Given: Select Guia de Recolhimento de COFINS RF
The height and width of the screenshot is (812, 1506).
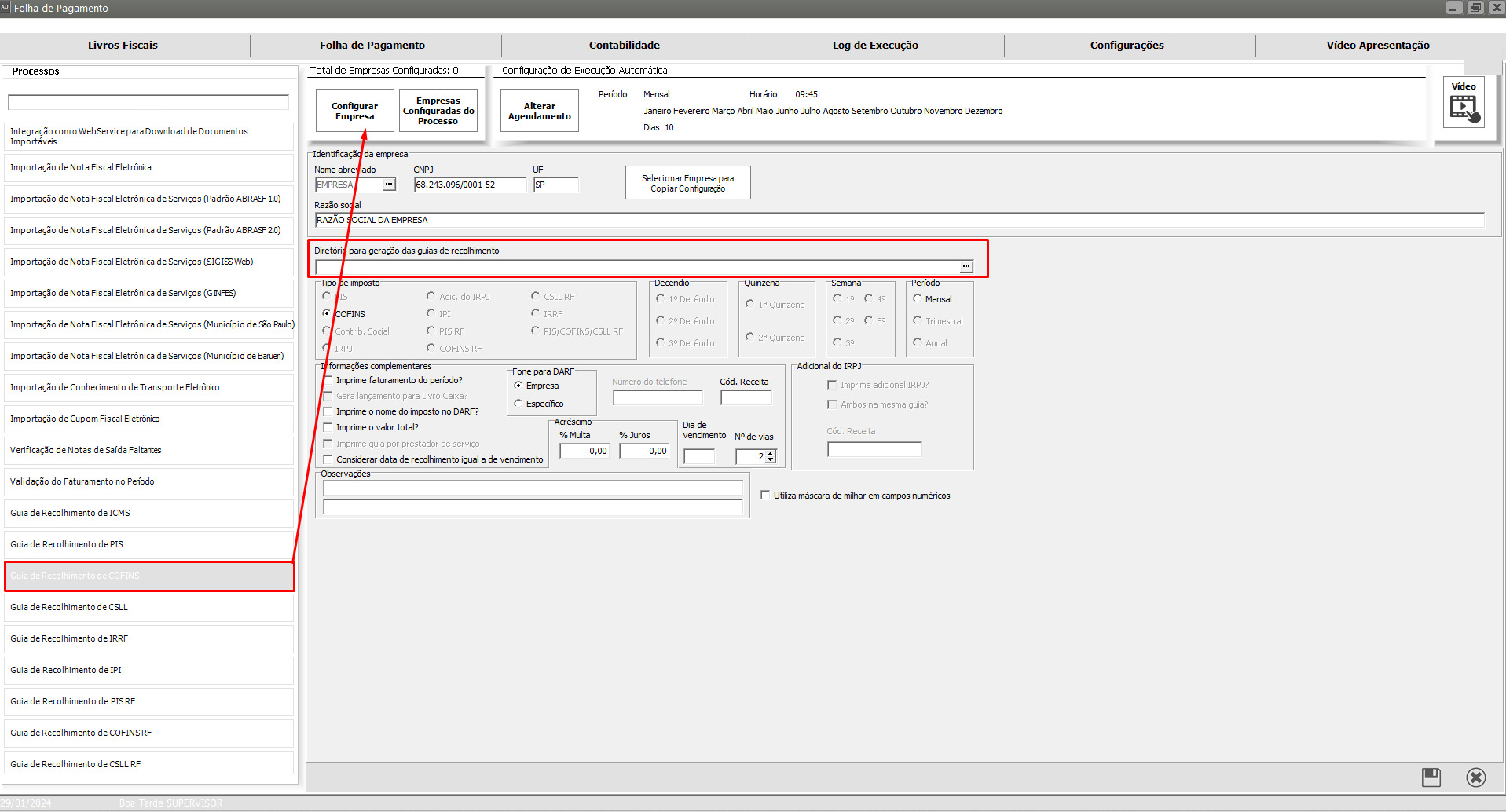Looking at the screenshot, I should point(149,733).
